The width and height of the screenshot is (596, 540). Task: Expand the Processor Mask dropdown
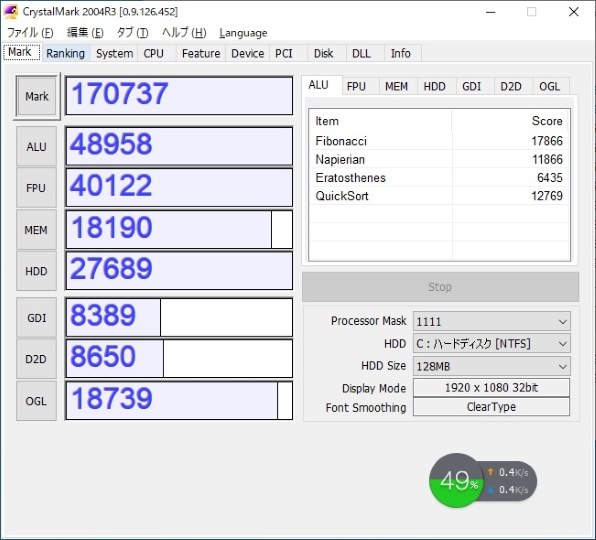coord(491,321)
